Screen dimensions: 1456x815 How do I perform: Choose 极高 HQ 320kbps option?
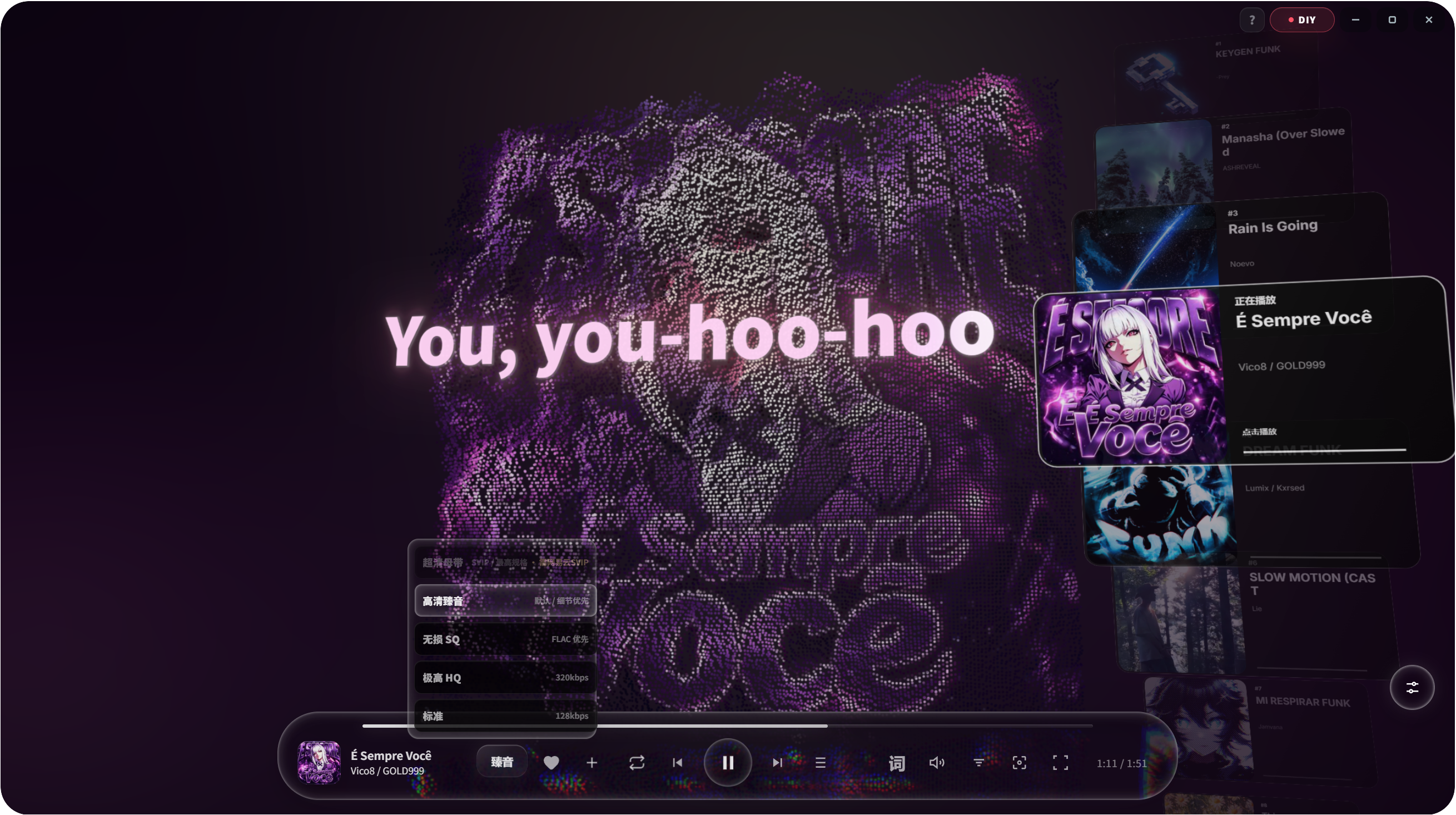pyautogui.click(x=505, y=677)
